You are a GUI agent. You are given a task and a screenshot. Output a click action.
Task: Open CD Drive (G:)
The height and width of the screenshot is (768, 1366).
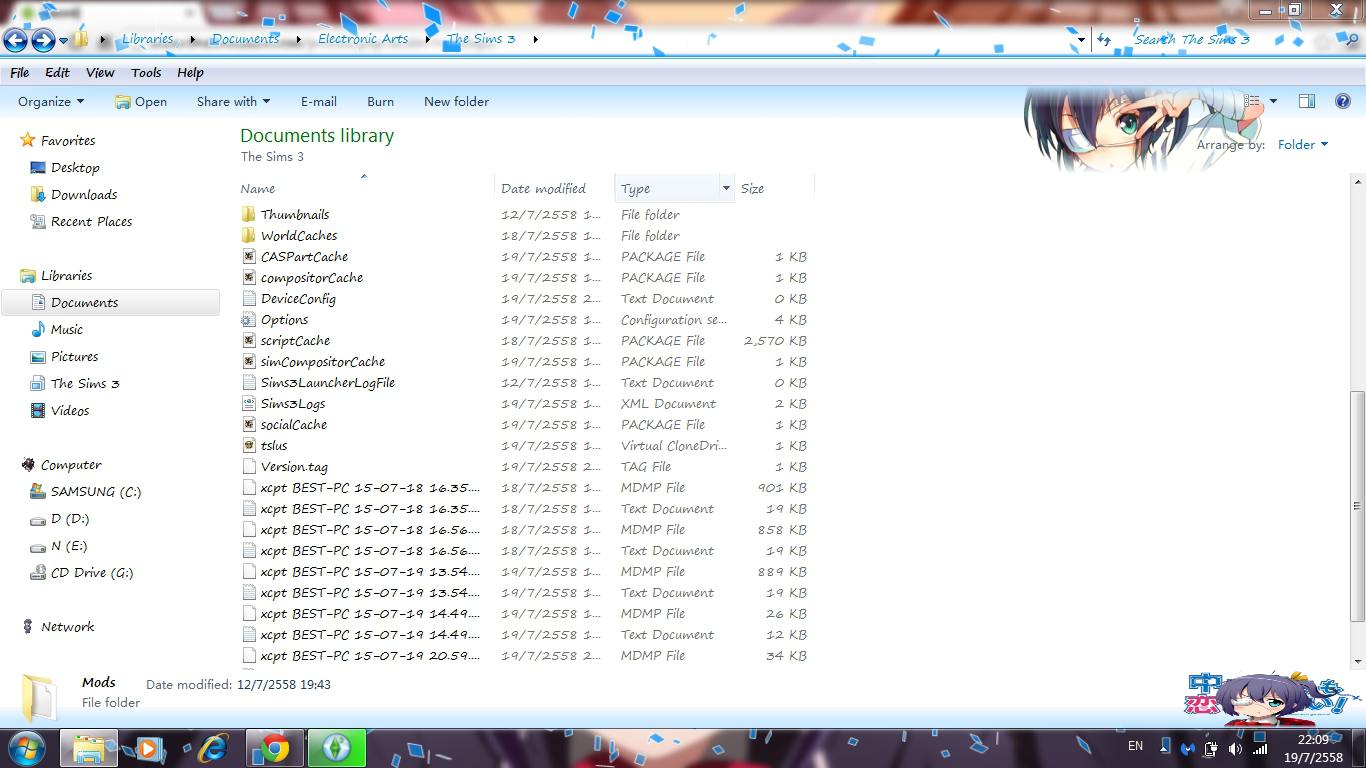pyautogui.click(x=91, y=573)
